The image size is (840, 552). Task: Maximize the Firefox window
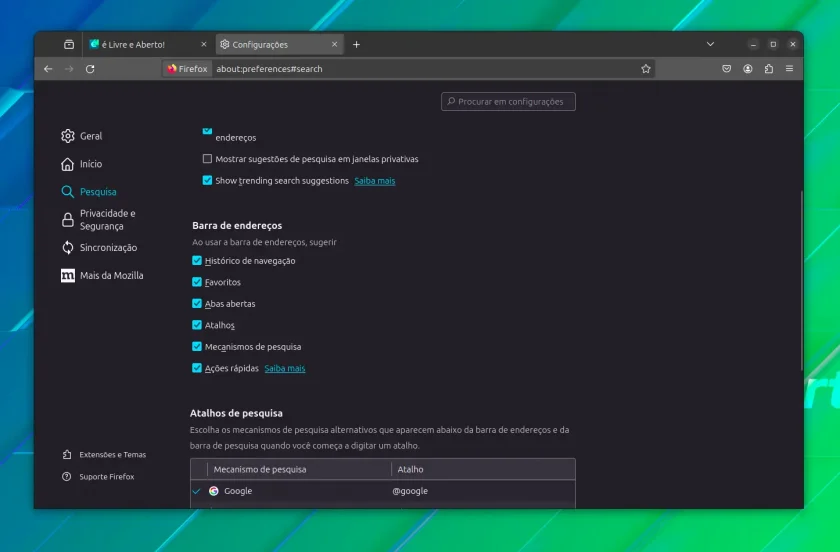point(773,44)
